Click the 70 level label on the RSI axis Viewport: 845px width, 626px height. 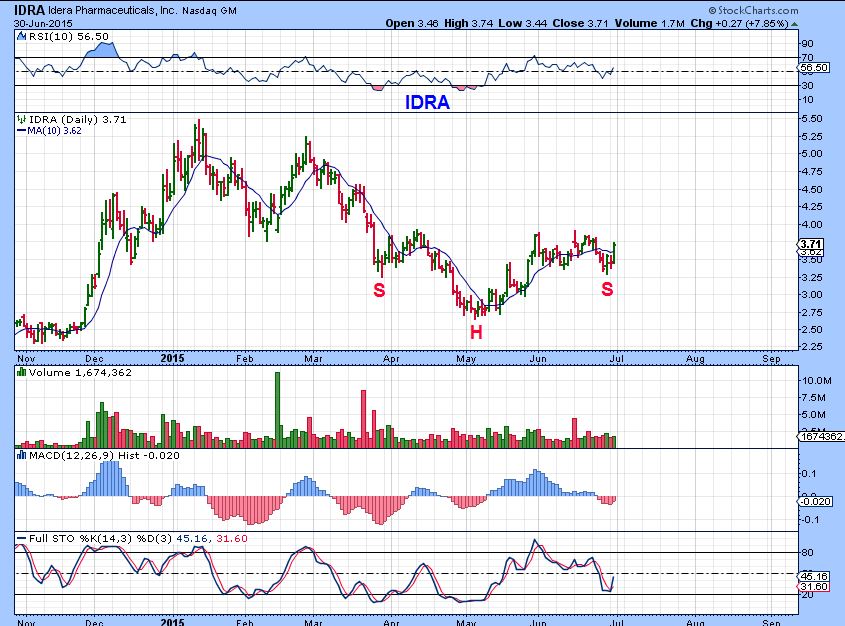click(807, 58)
